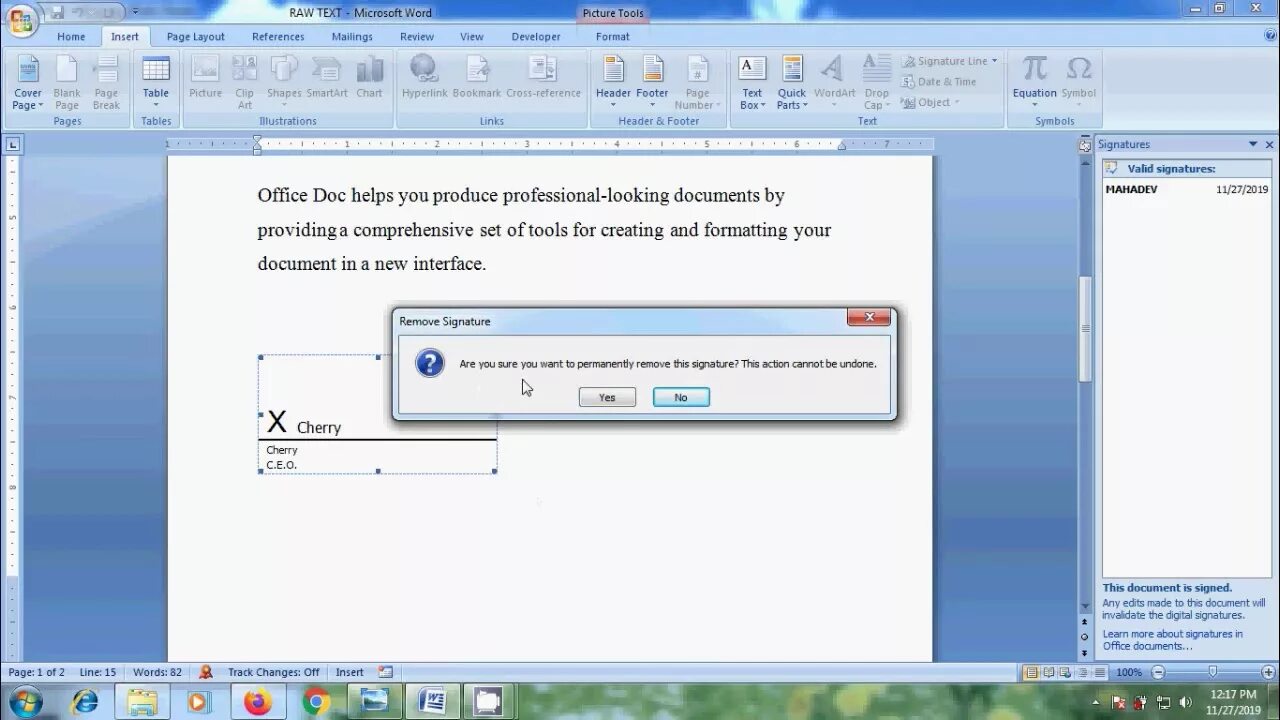The height and width of the screenshot is (720, 1280).
Task: Switch to Print Layout view
Action: point(1033,672)
